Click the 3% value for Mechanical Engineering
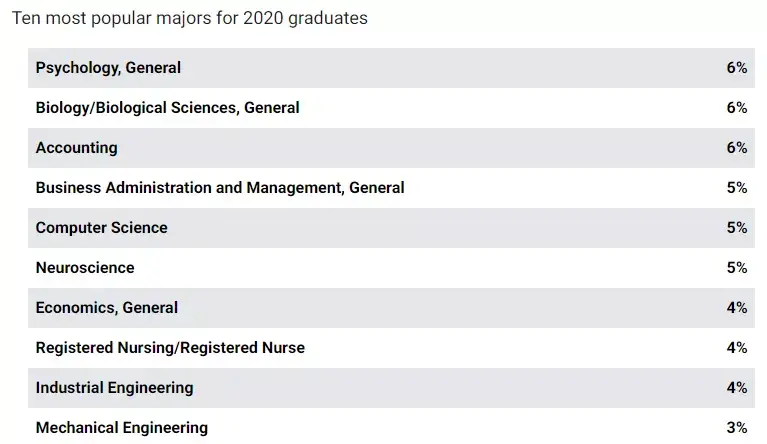 click(737, 428)
